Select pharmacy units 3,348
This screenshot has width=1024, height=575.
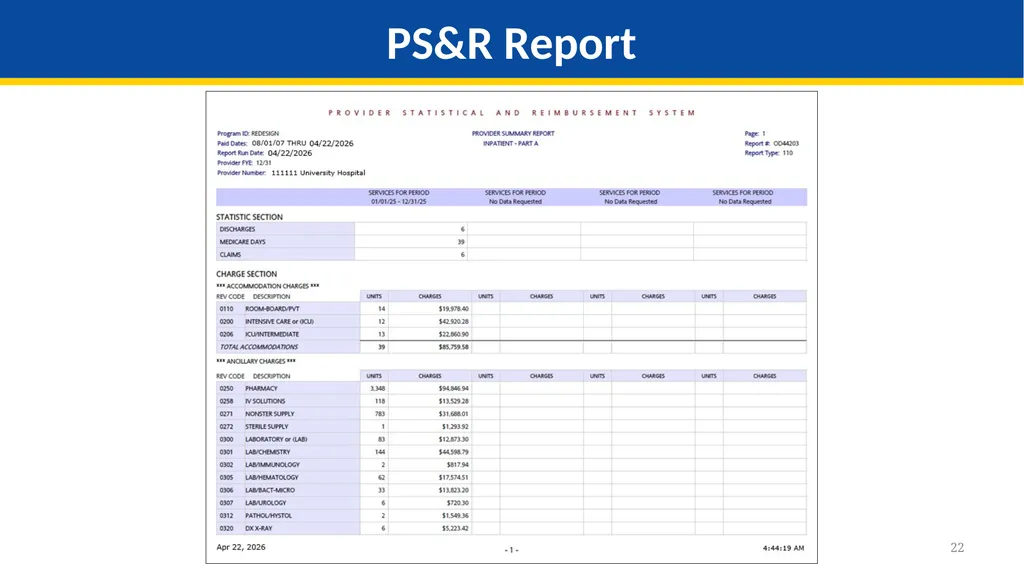377,389
